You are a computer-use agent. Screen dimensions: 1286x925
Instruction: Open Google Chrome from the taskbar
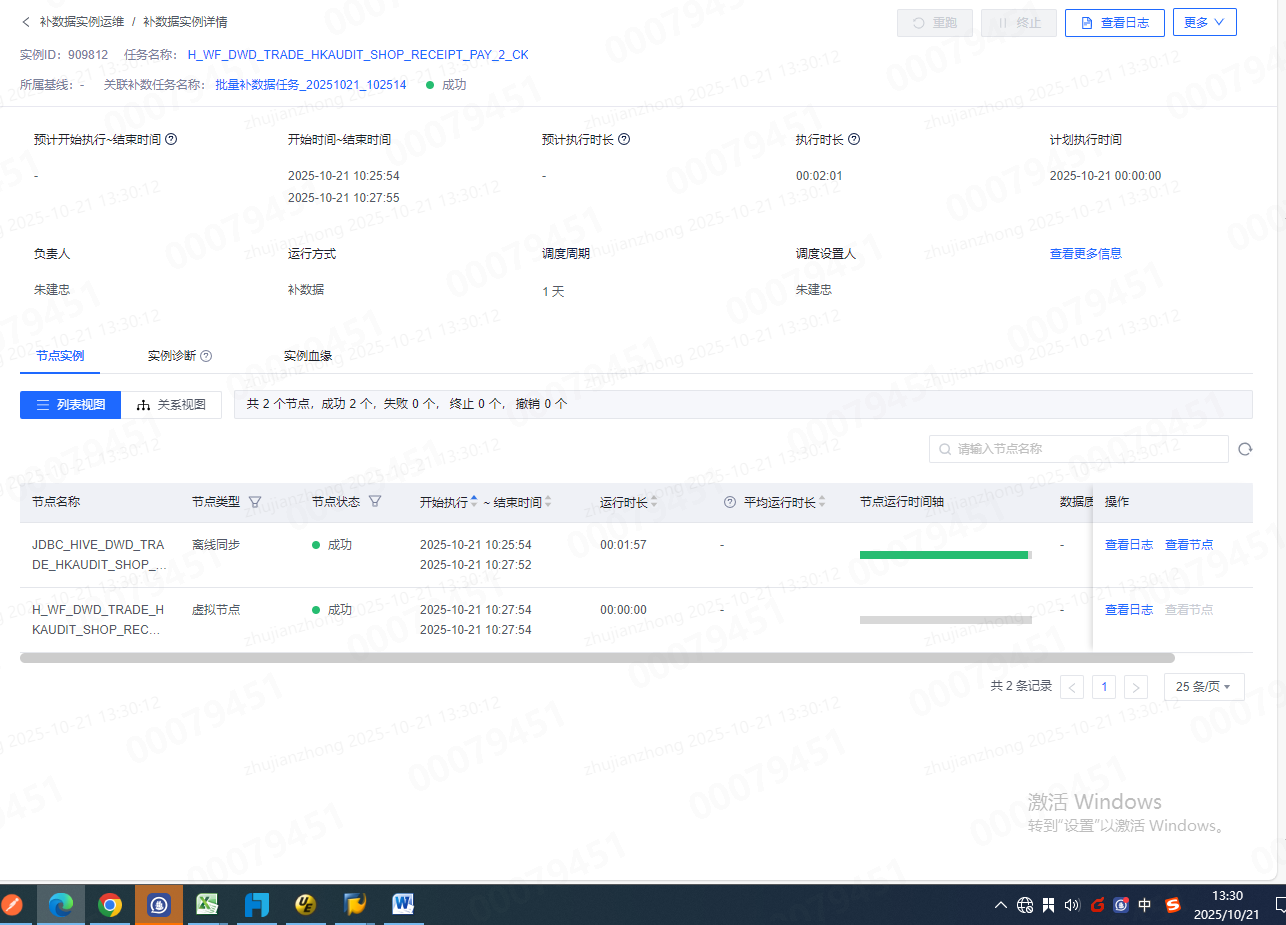[110, 905]
